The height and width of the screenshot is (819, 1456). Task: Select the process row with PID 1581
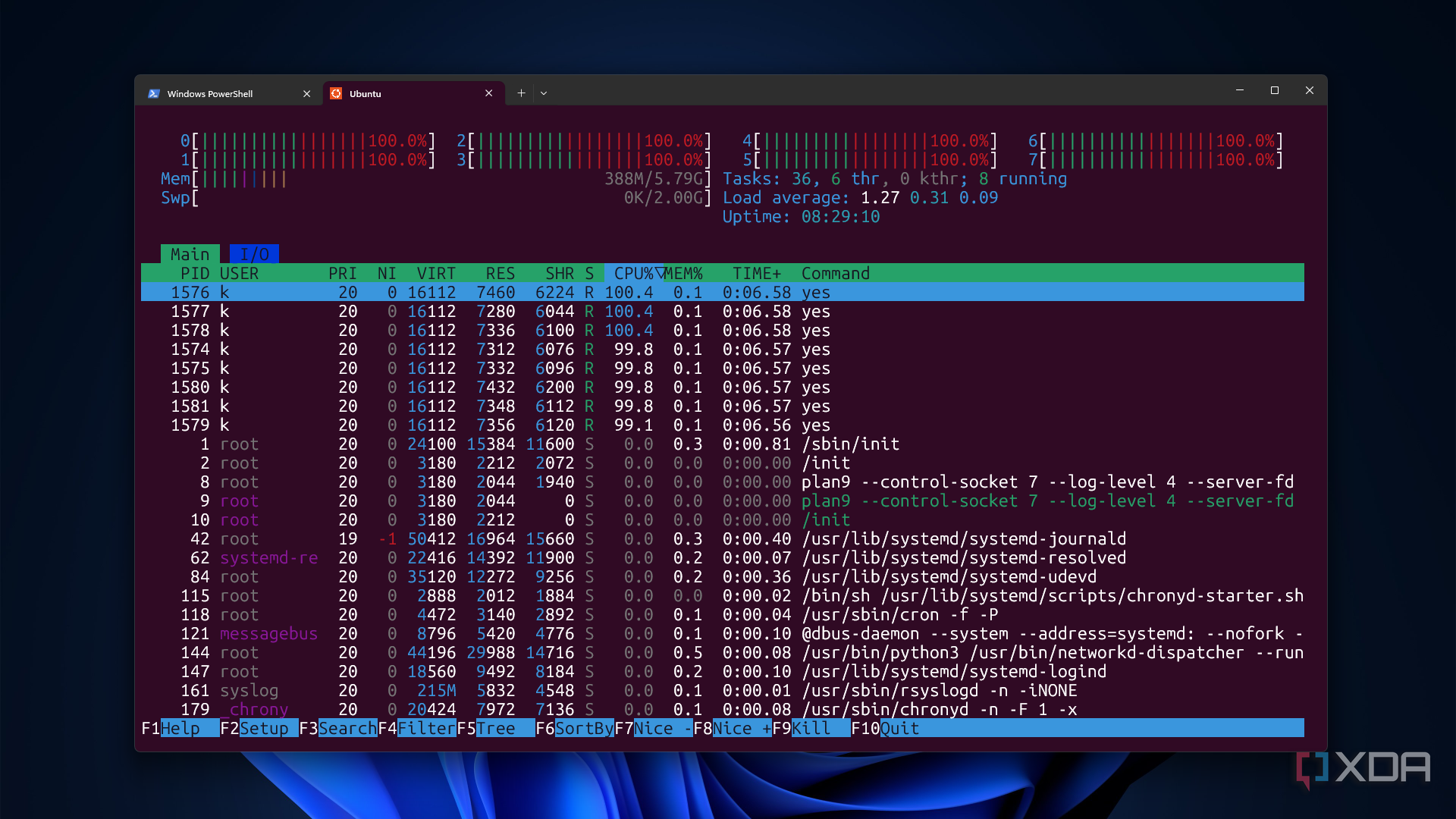pos(722,406)
